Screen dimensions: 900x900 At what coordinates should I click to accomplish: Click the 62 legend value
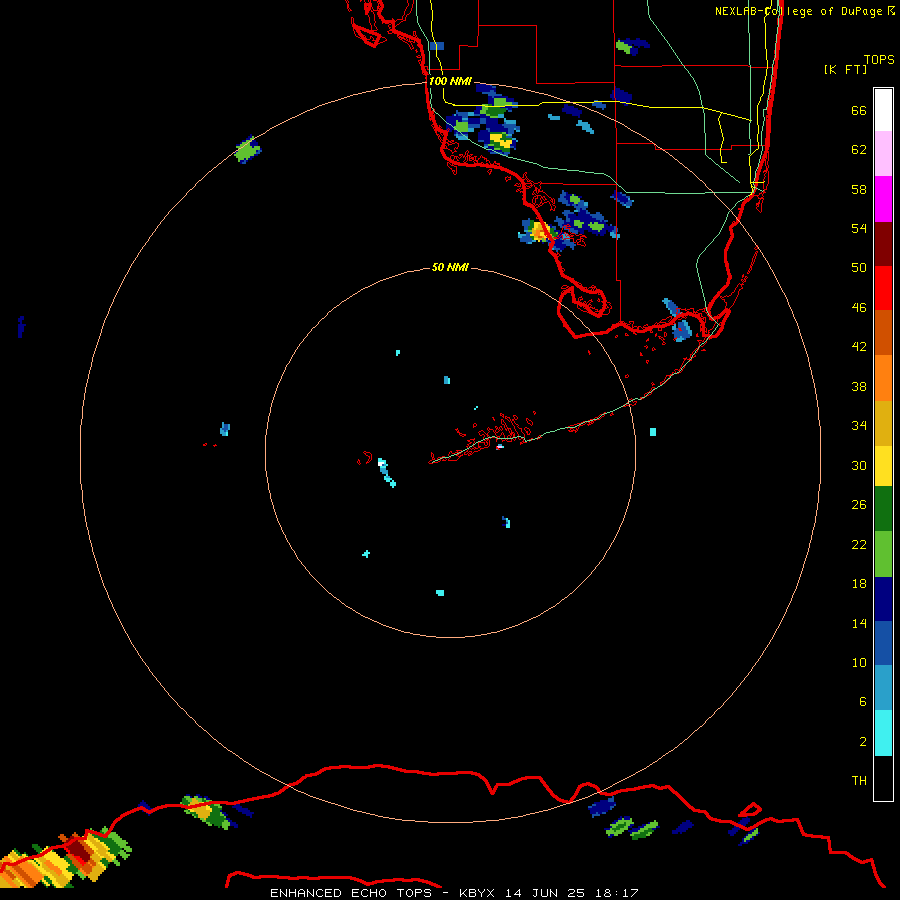859,149
